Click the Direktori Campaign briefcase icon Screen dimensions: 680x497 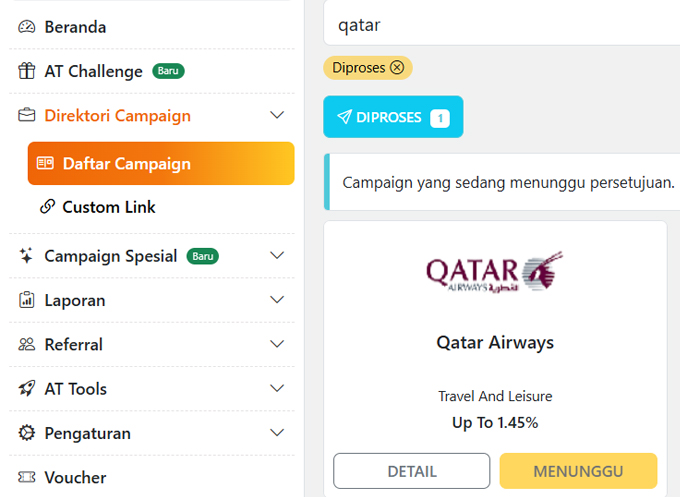point(27,115)
